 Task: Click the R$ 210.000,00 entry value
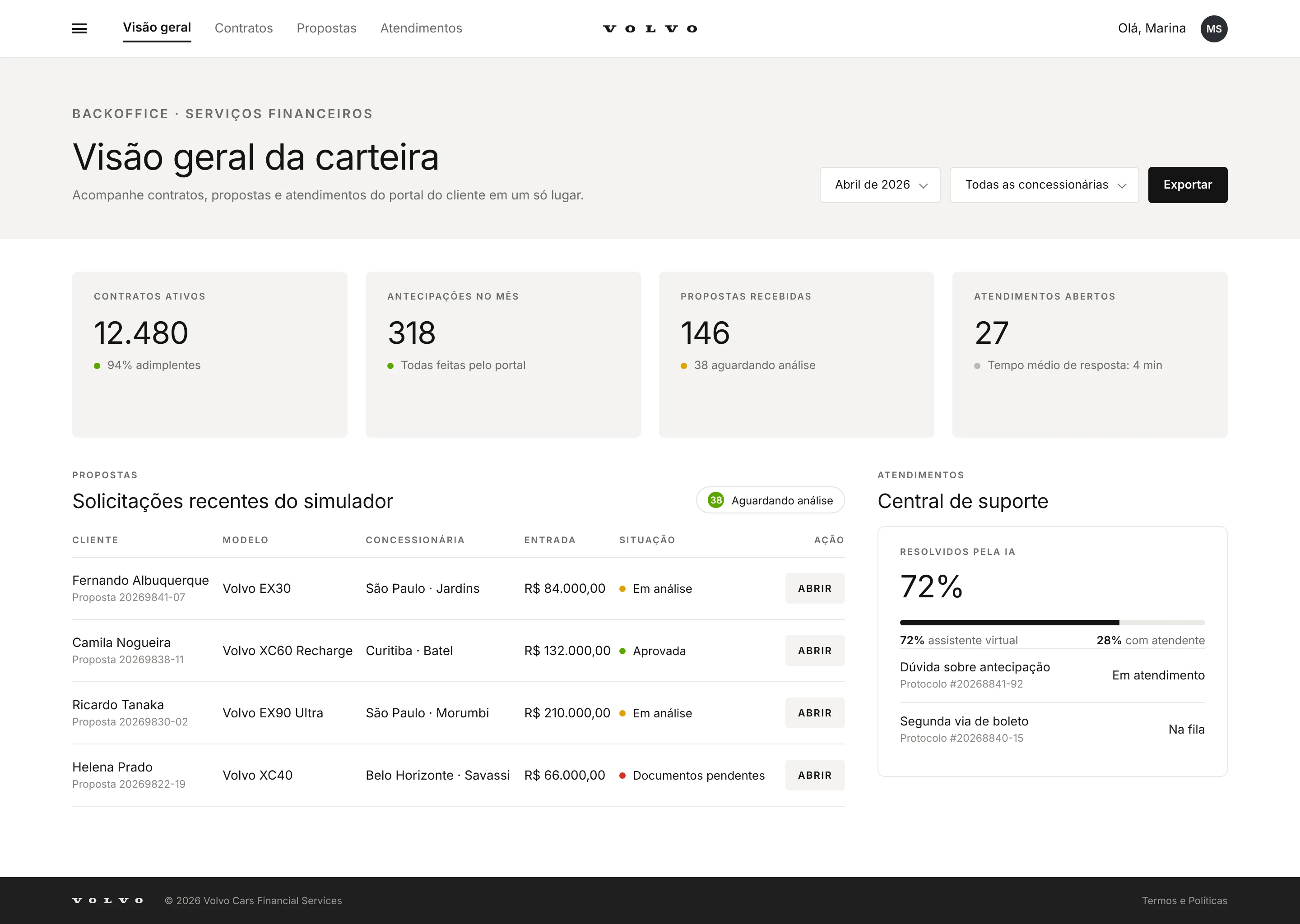(567, 713)
